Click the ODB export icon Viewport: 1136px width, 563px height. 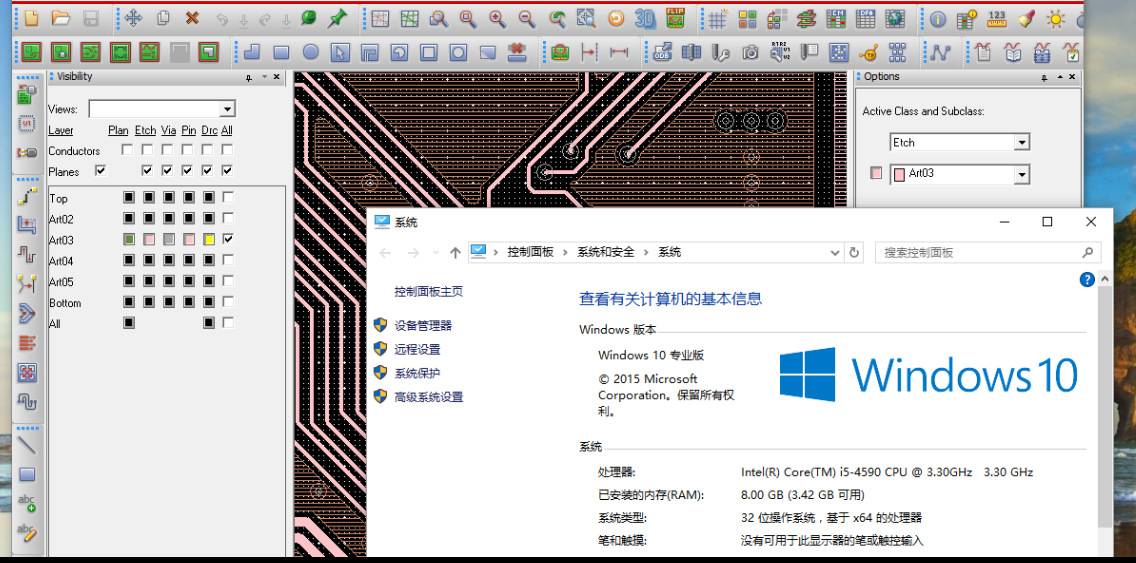[x=661, y=52]
